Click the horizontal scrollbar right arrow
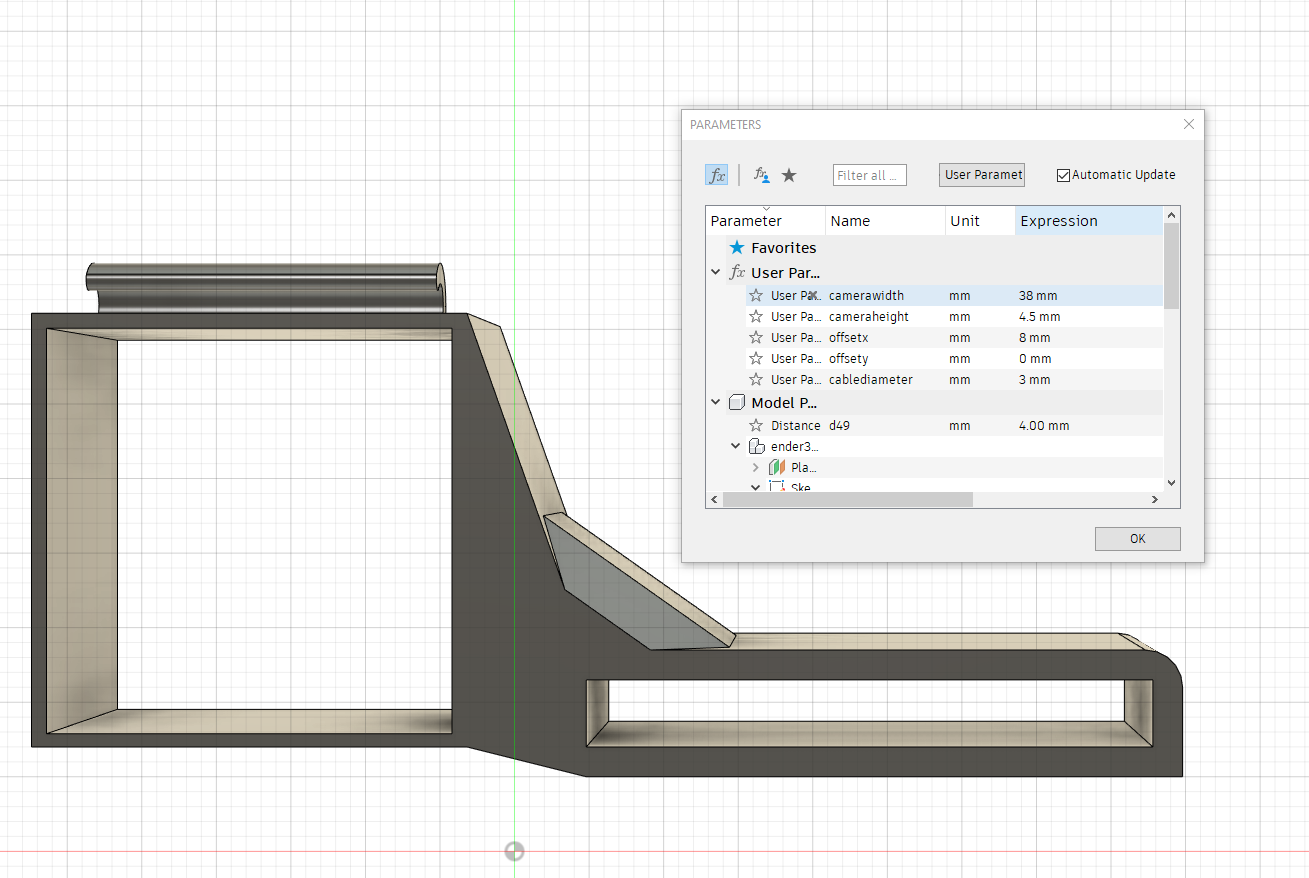The height and width of the screenshot is (878, 1309). (x=1154, y=499)
